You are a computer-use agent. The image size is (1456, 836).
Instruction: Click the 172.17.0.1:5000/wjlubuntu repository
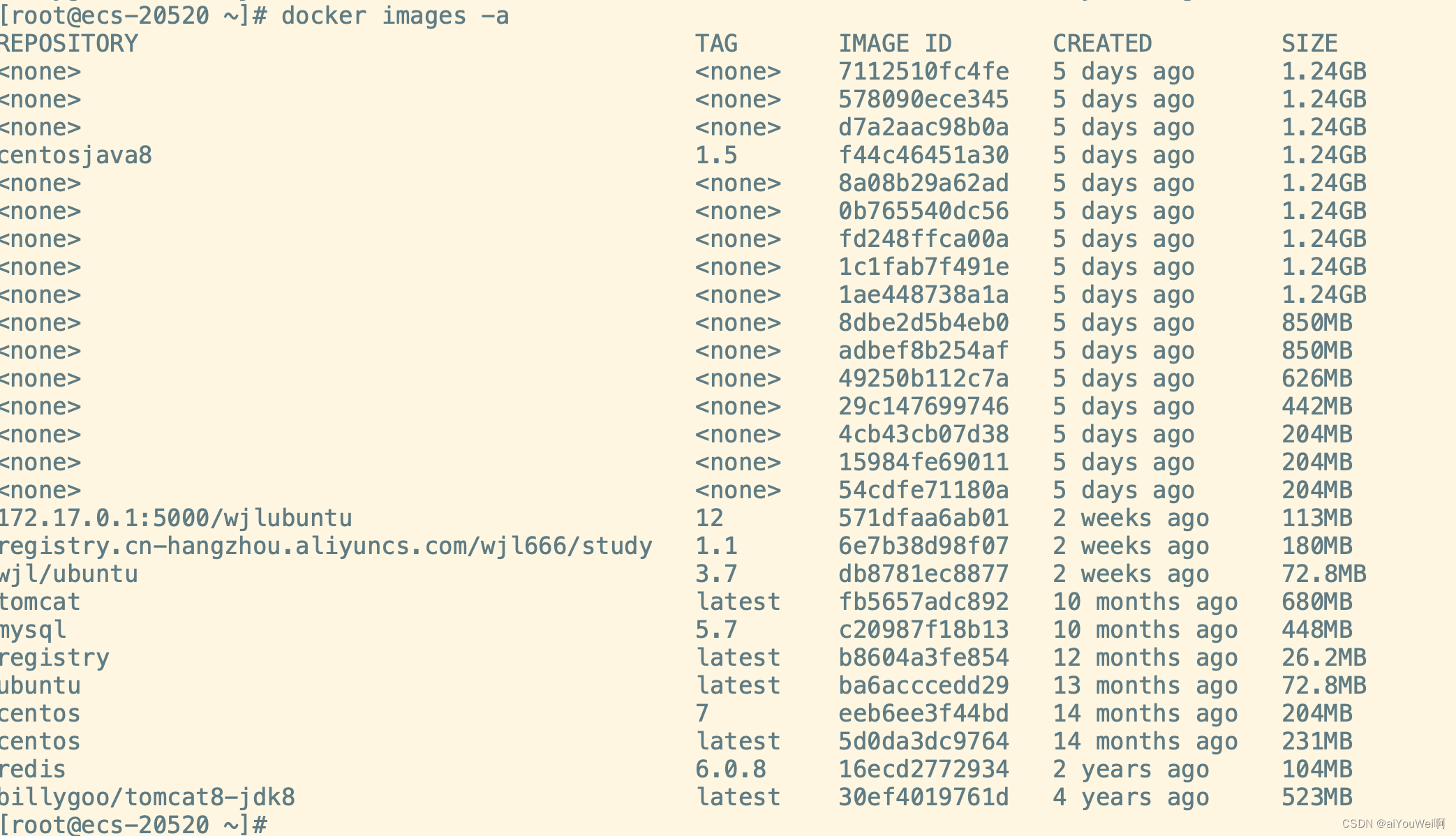pyautogui.click(x=176, y=518)
